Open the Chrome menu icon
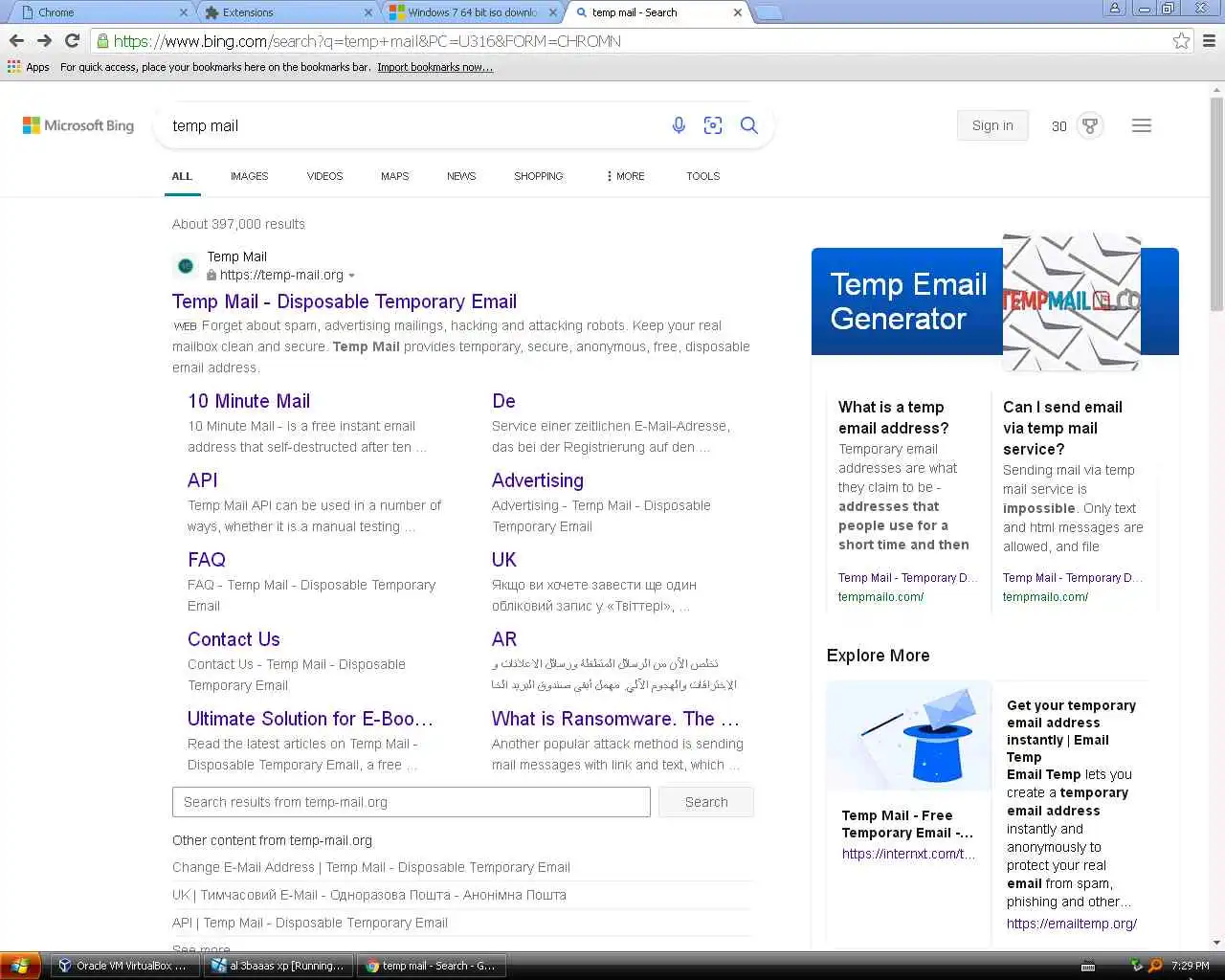 point(1209,41)
